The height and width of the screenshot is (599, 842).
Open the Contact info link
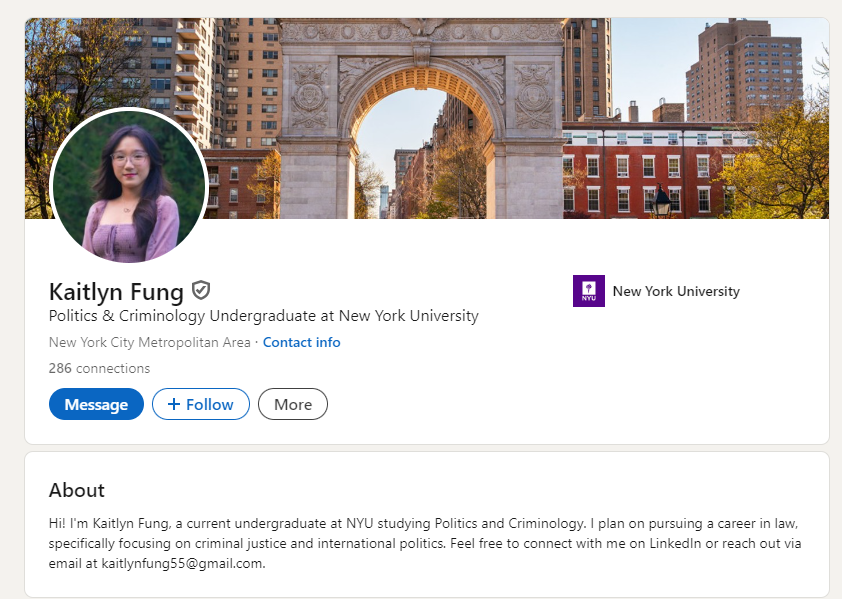point(301,342)
